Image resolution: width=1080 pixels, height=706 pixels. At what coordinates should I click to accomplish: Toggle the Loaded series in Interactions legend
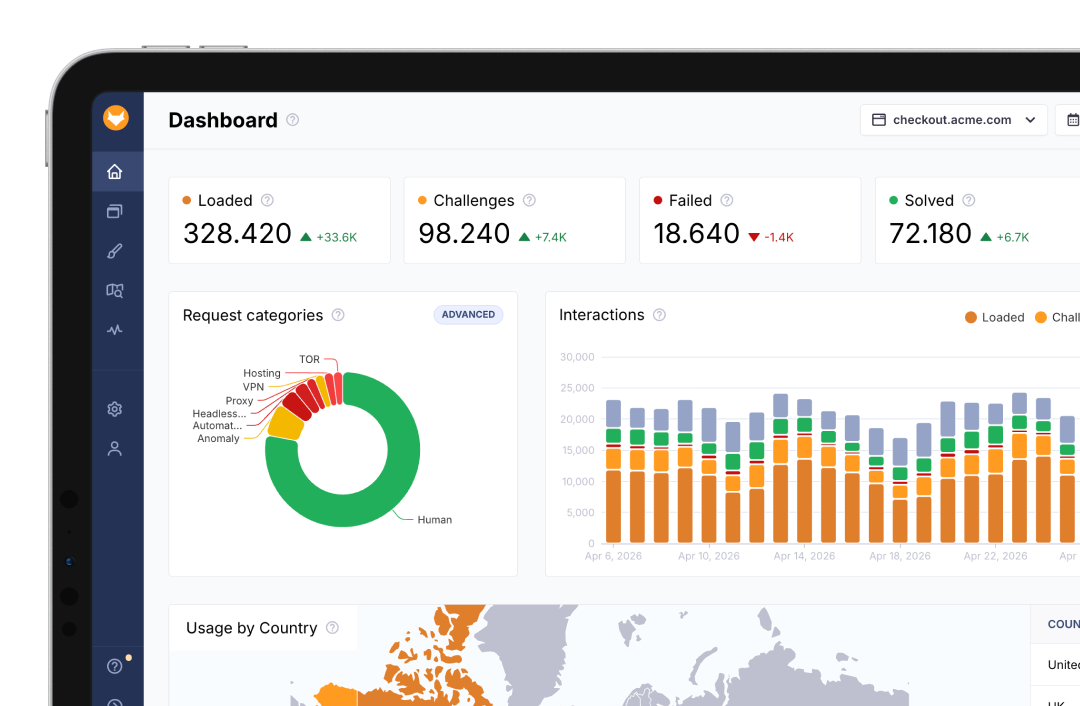995,317
